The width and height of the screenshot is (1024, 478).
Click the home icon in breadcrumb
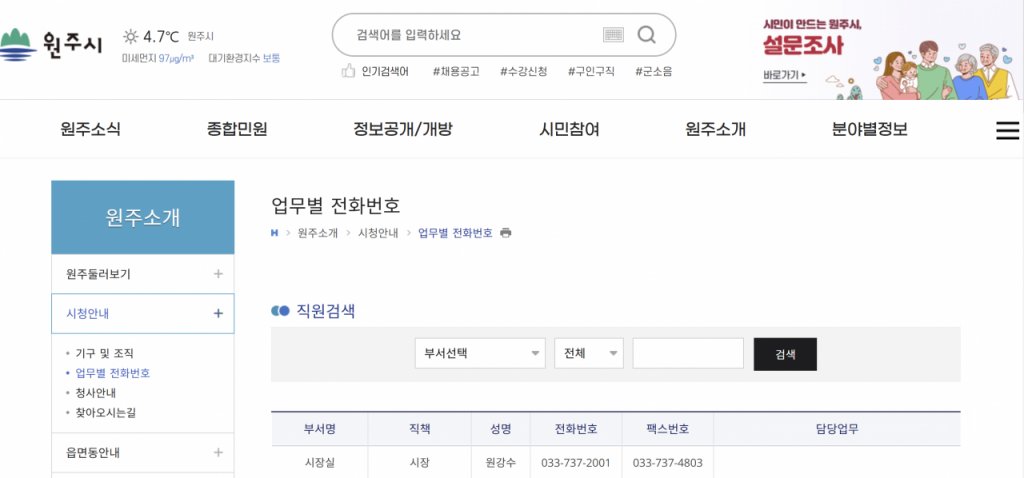pos(275,233)
